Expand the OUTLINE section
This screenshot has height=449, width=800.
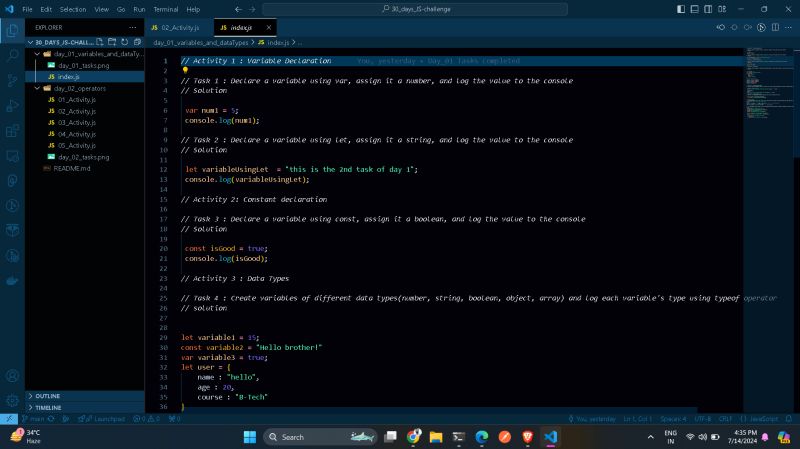click(x=85, y=396)
